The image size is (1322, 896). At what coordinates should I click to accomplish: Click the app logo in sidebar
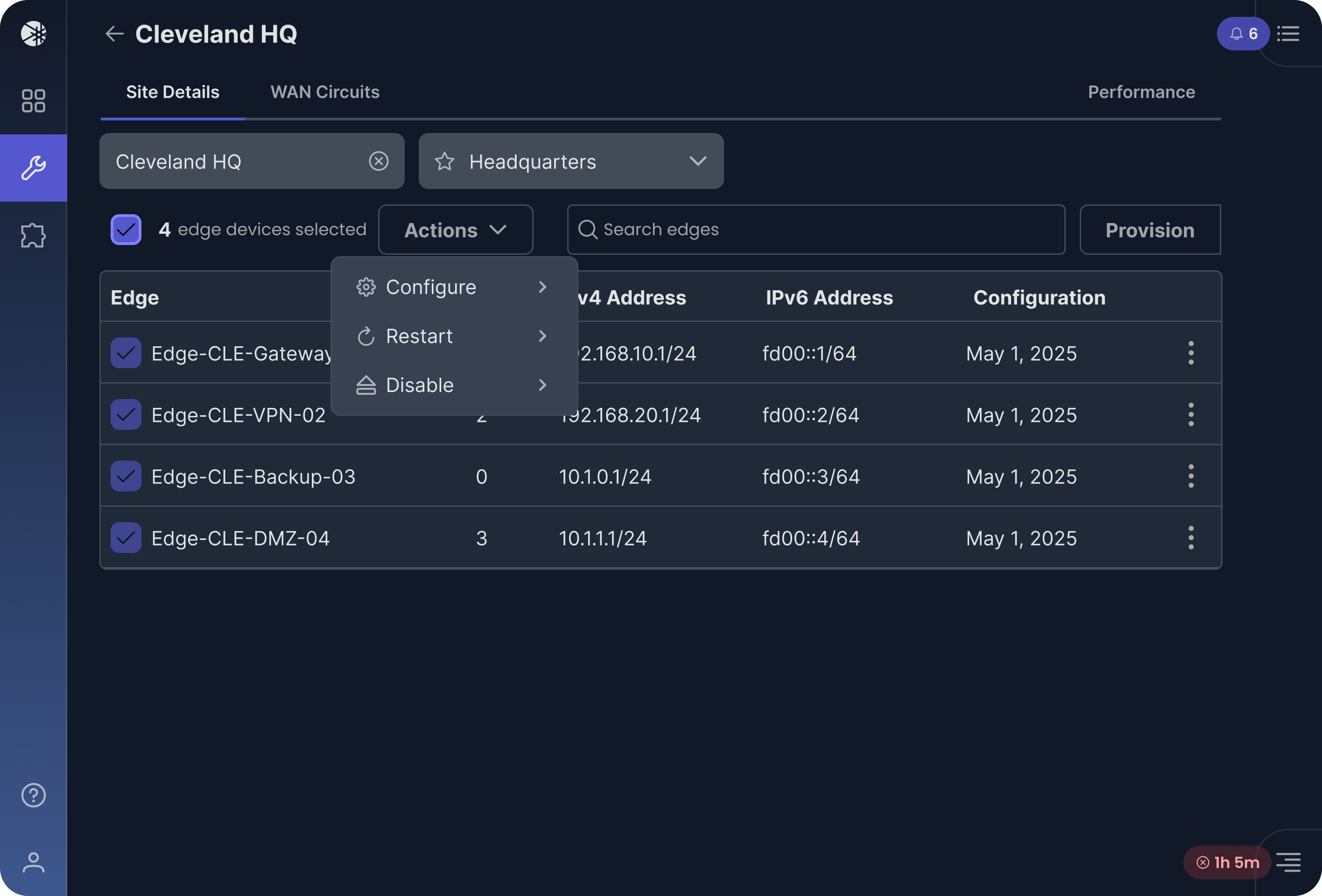point(34,34)
